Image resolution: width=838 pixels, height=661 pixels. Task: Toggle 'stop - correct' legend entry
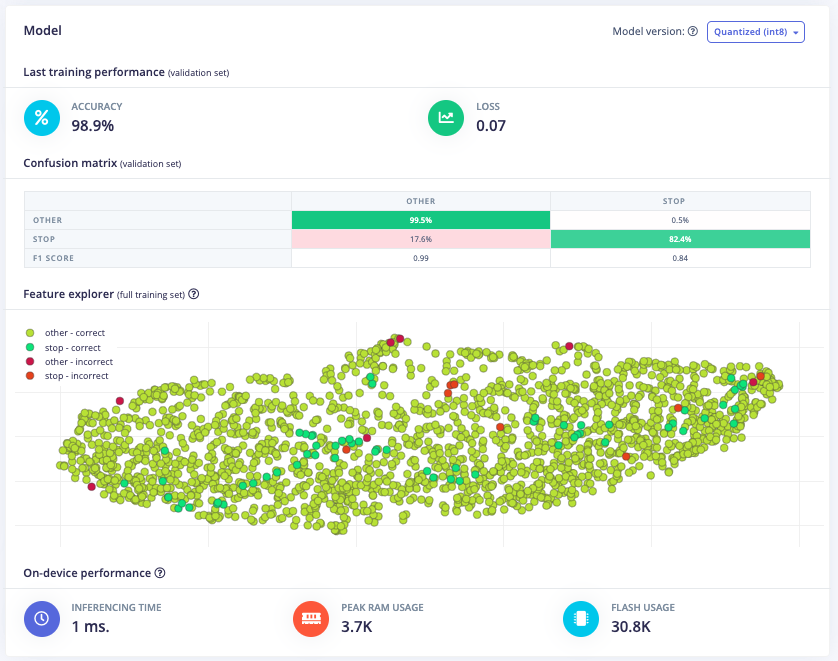[x=64, y=348]
